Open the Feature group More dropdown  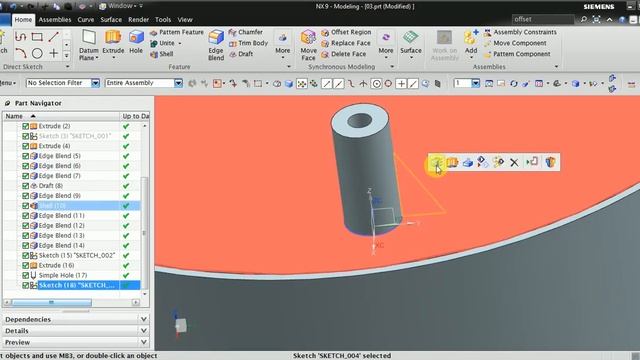point(282,45)
